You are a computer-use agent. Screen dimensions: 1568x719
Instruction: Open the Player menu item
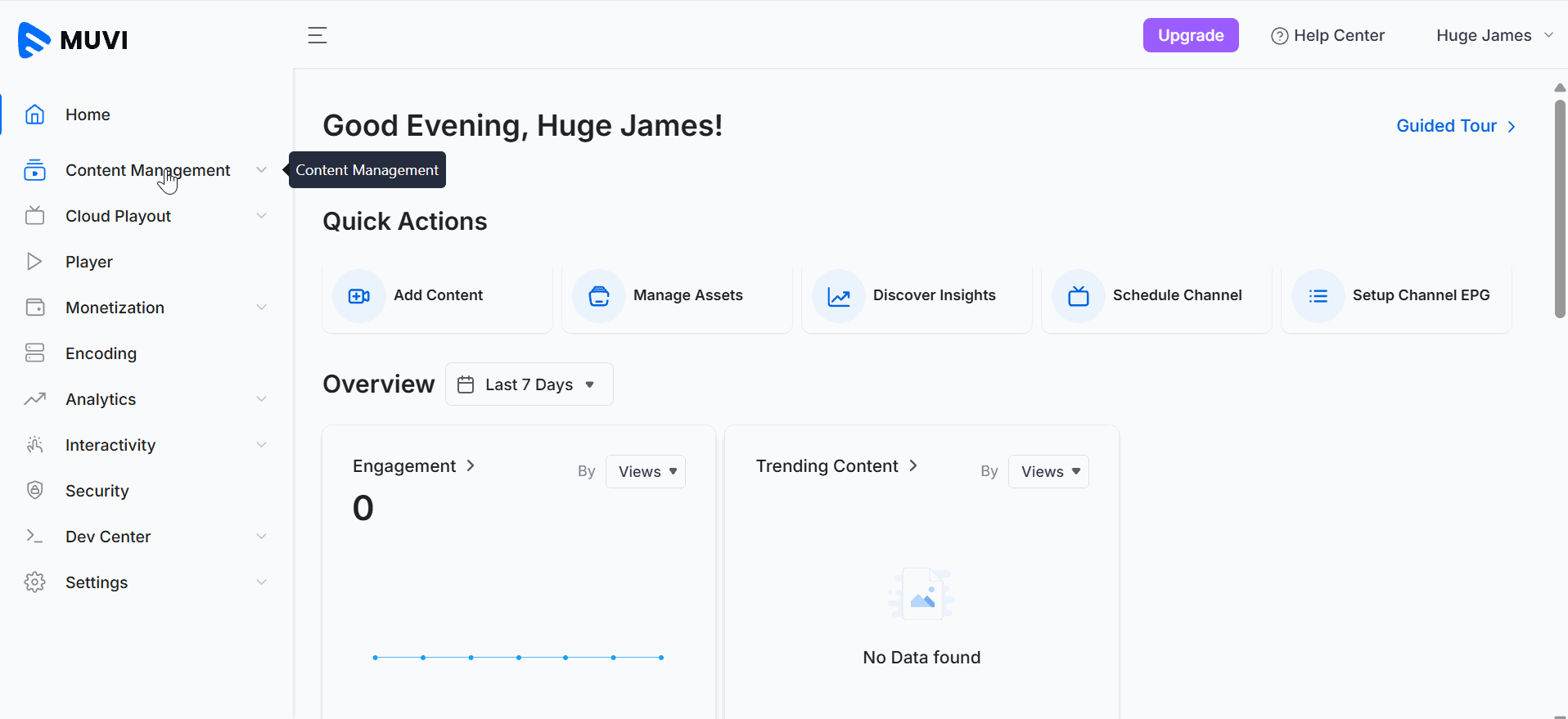(x=89, y=262)
